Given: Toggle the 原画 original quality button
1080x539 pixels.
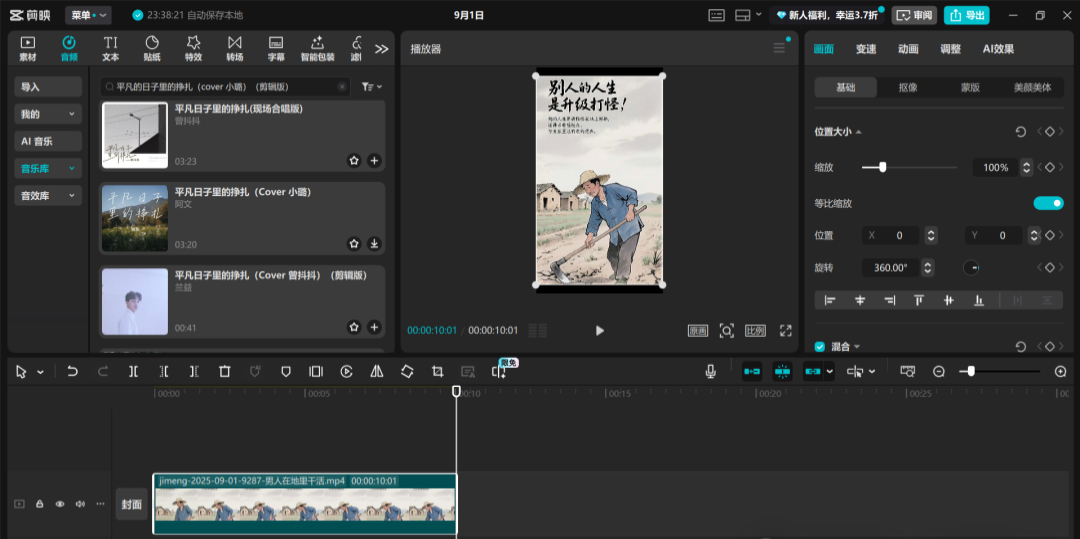Looking at the screenshot, I should click(x=698, y=330).
